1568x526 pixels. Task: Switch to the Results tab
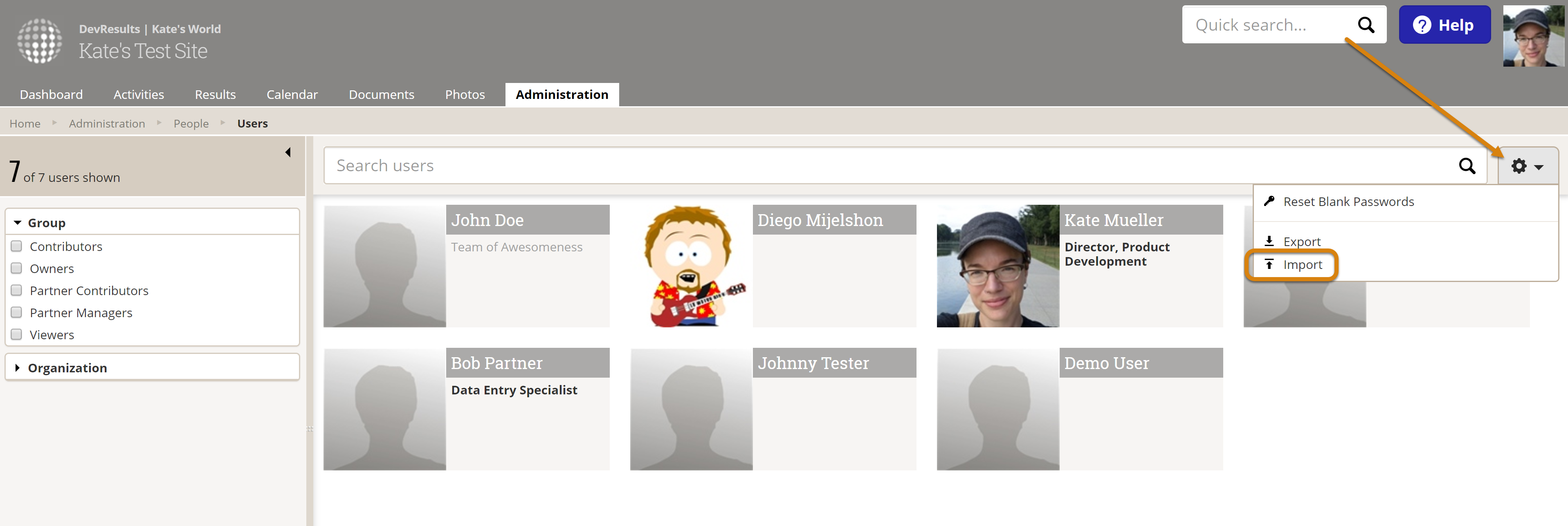coord(215,94)
